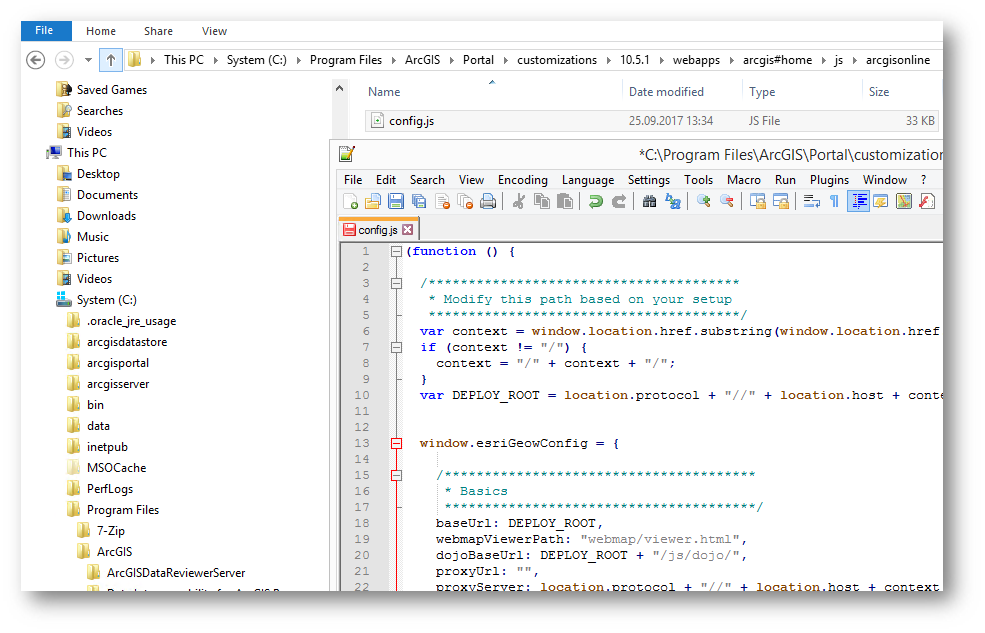Open the Search menu in Notepad++
The width and height of the screenshot is (985, 633).
pos(427,180)
